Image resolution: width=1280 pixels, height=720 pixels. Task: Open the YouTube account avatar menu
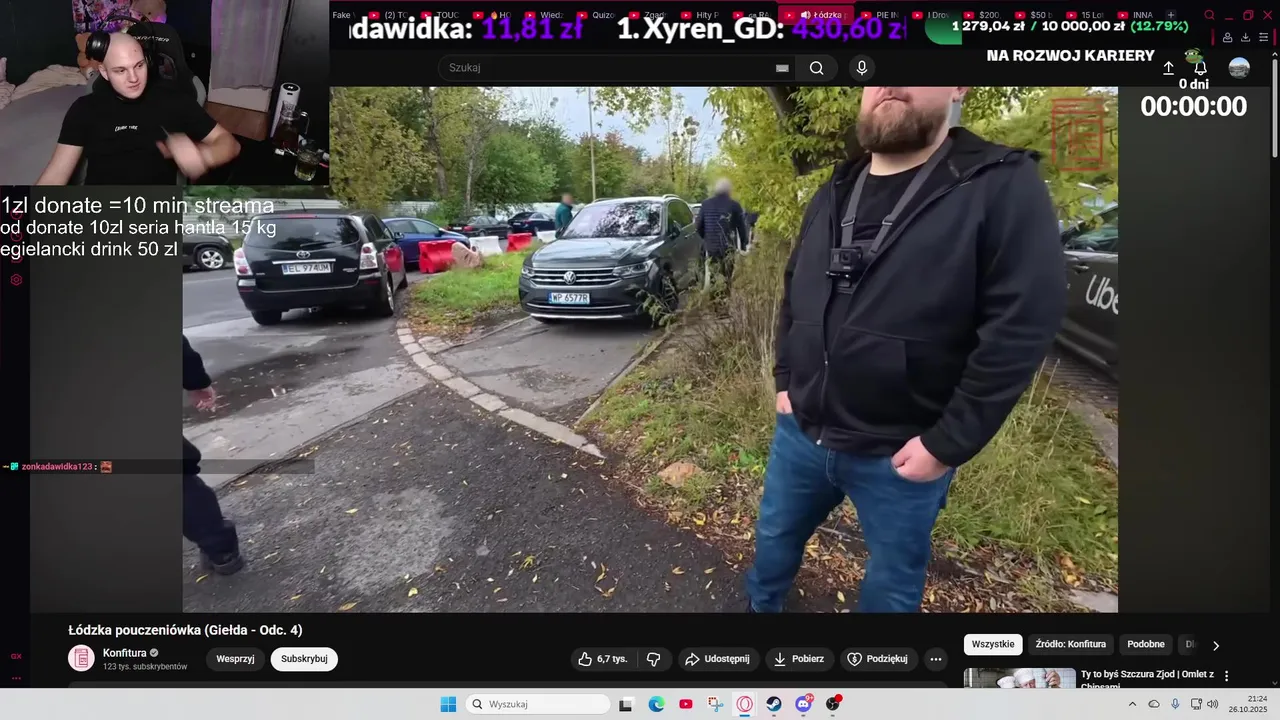(1239, 68)
